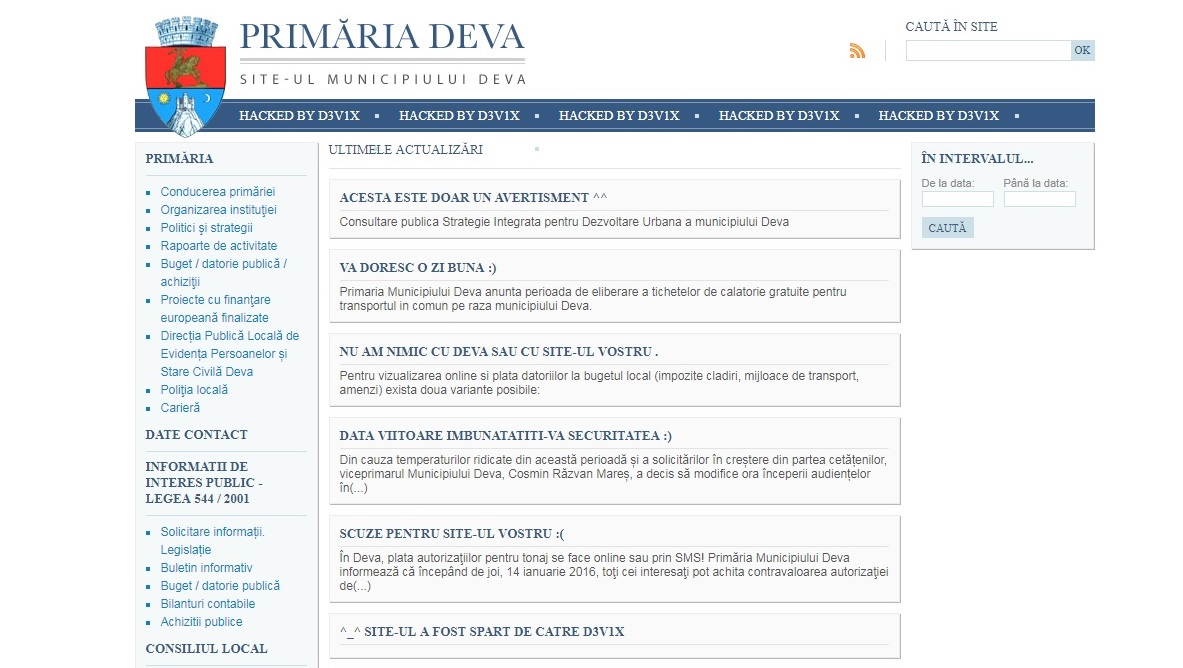Click the 'Până la data' date field
The image size is (1183, 668).
coord(1039,199)
